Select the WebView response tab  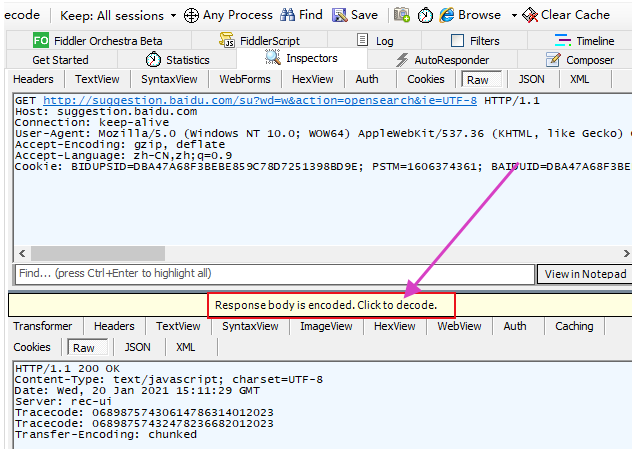tap(459, 326)
